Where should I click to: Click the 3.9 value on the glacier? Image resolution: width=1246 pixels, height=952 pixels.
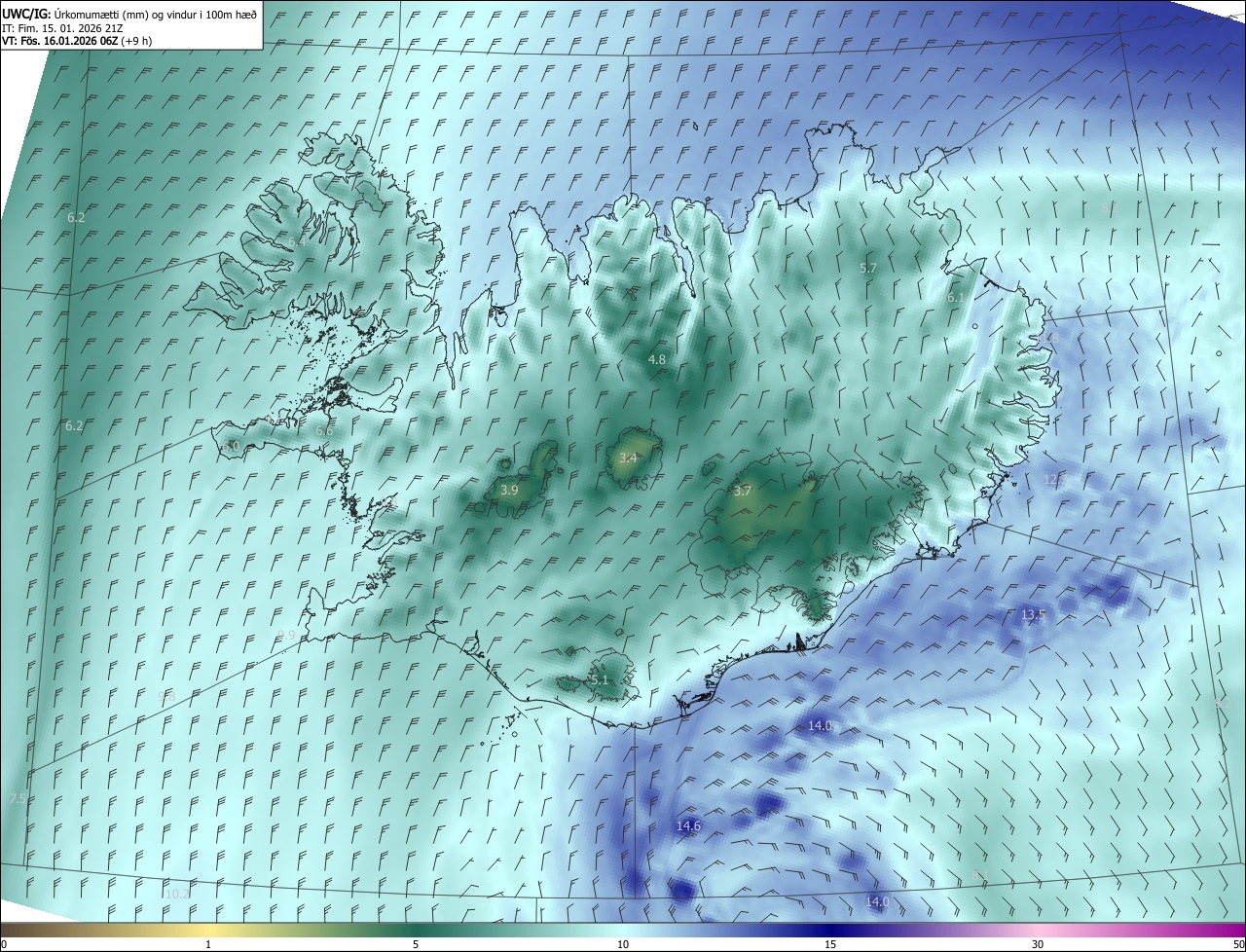pos(509,491)
